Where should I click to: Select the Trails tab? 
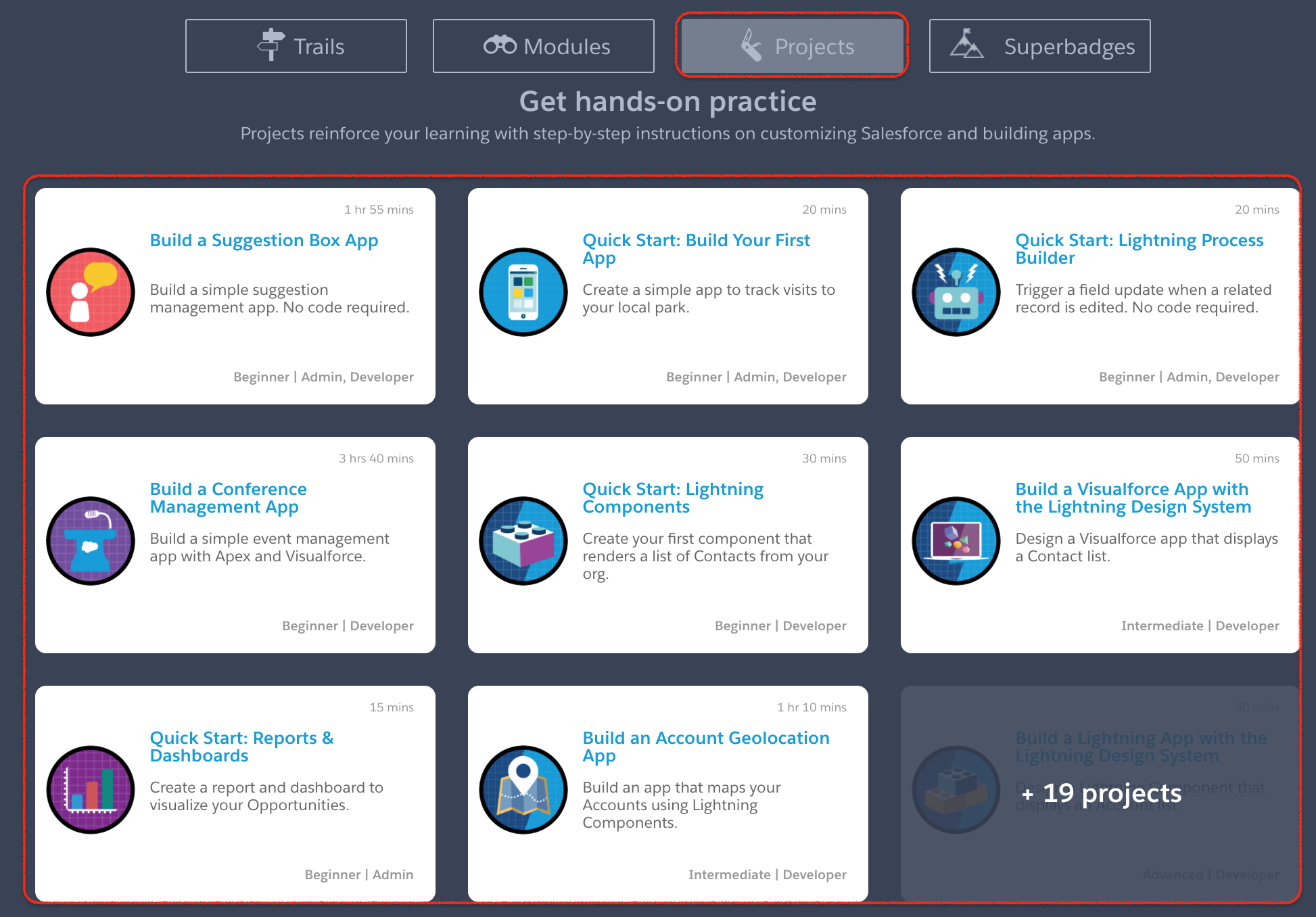tap(296, 45)
